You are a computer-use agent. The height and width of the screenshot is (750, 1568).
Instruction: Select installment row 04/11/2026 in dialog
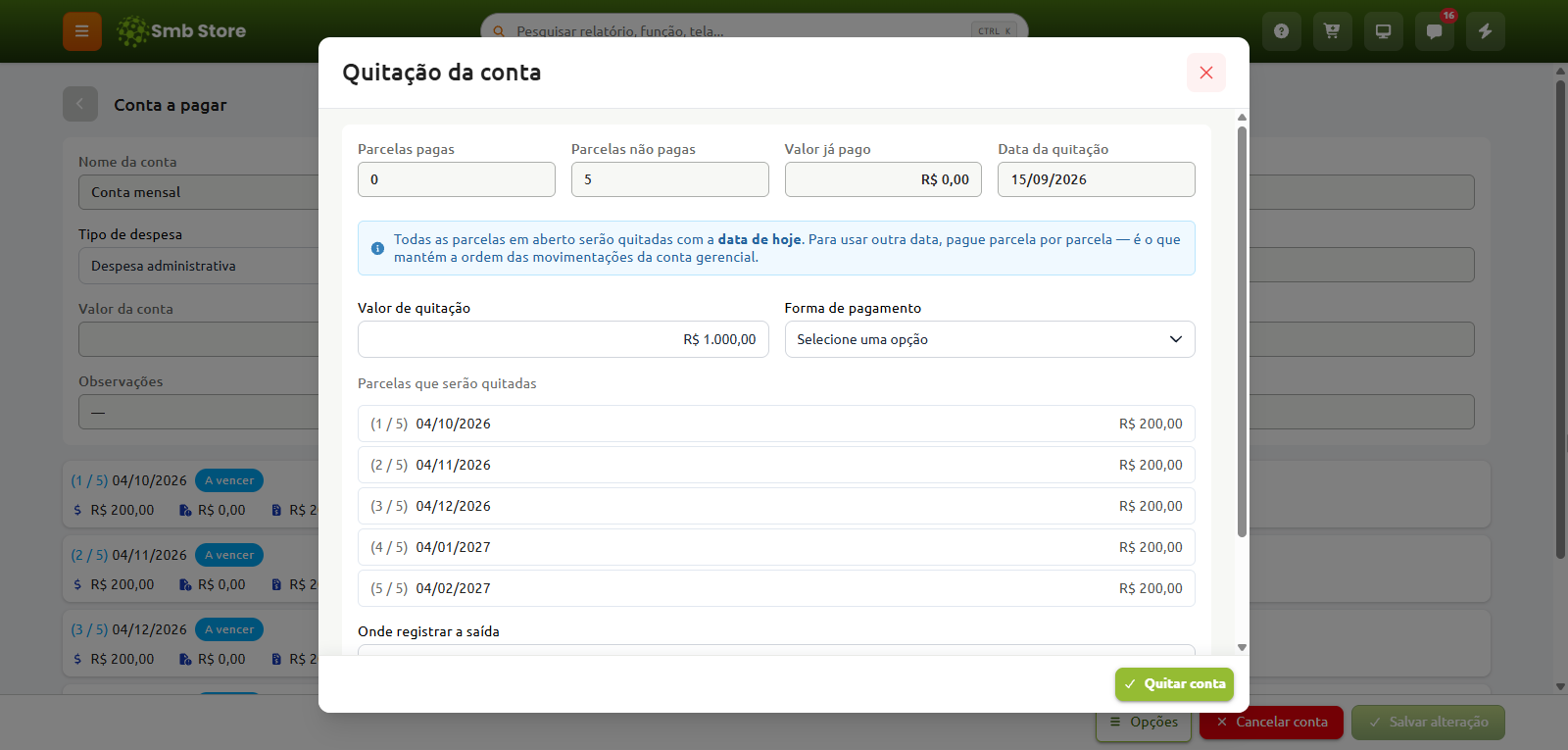(776, 465)
